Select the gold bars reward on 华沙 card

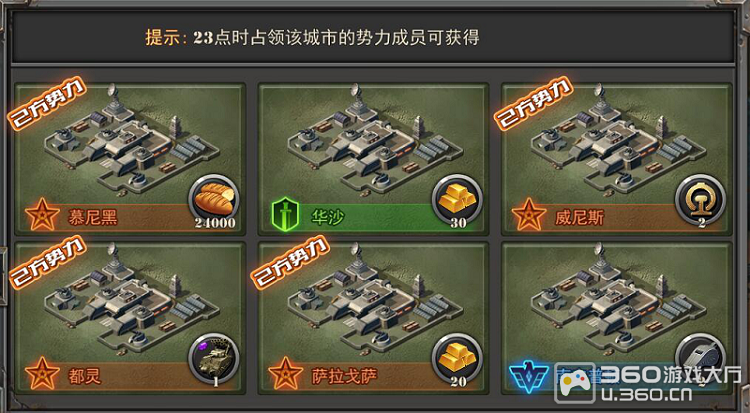pos(457,200)
